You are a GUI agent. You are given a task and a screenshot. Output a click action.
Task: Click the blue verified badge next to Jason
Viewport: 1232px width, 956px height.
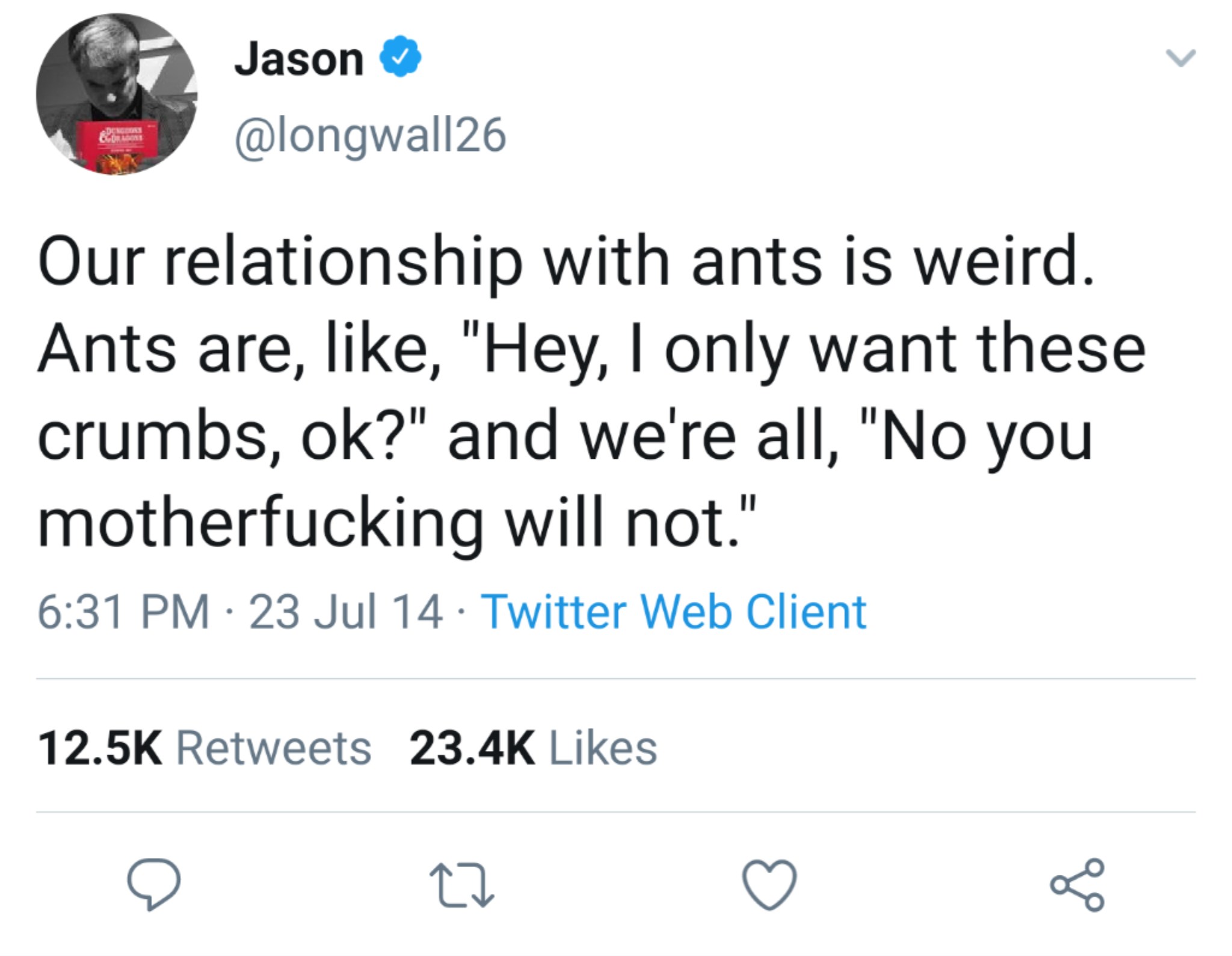tap(399, 57)
